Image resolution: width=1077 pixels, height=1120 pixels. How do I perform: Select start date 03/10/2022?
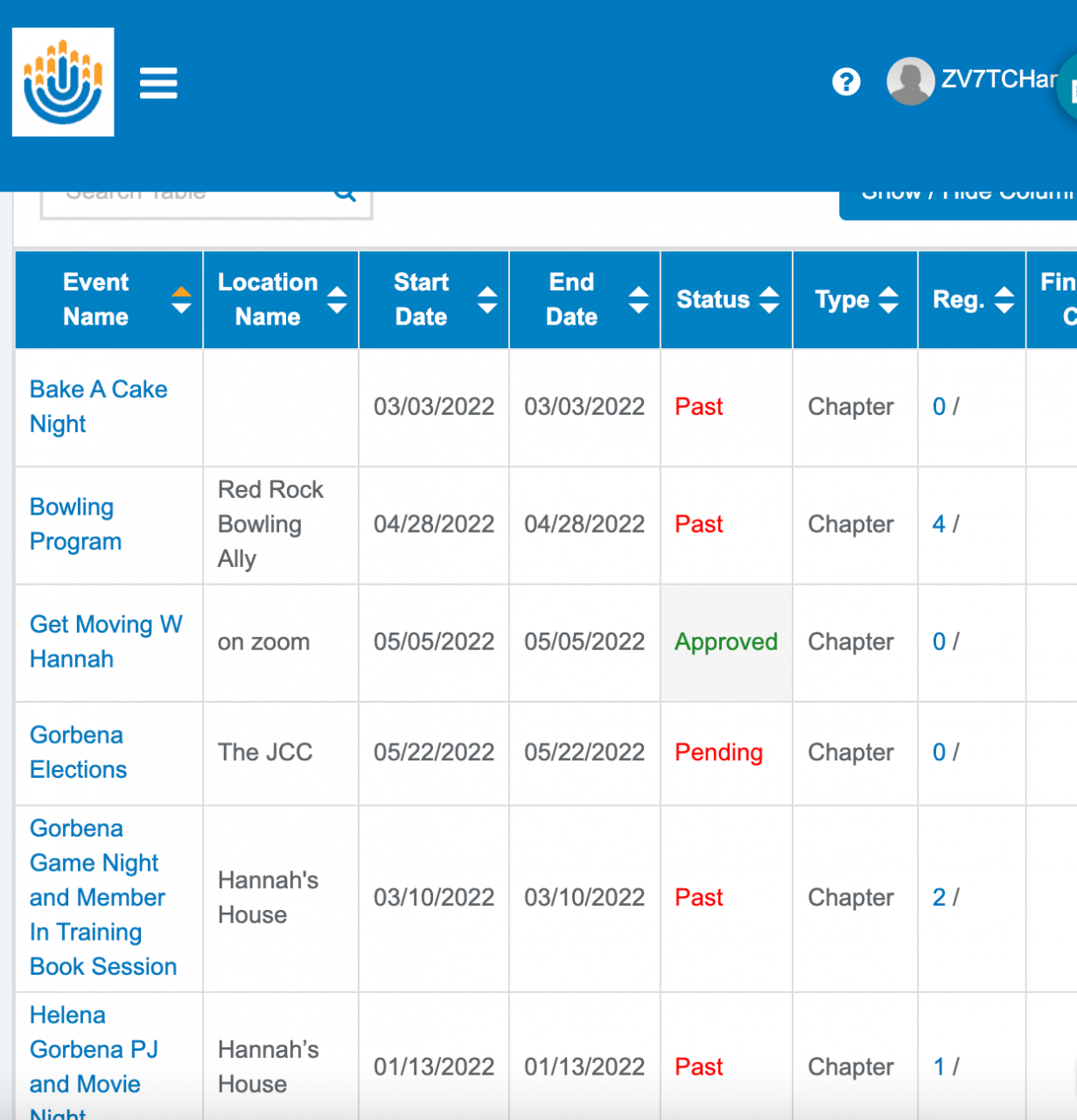(434, 898)
